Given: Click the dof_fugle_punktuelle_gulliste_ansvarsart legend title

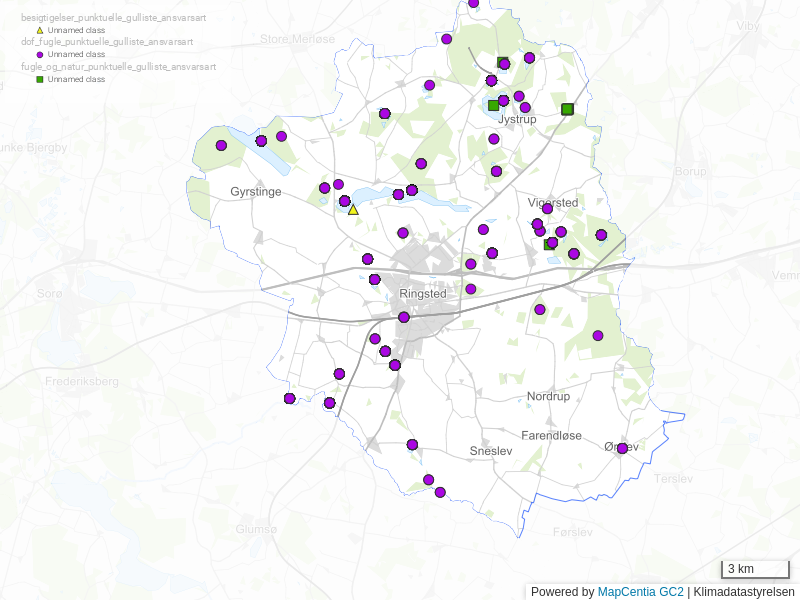Looking at the screenshot, I should coord(107,42).
